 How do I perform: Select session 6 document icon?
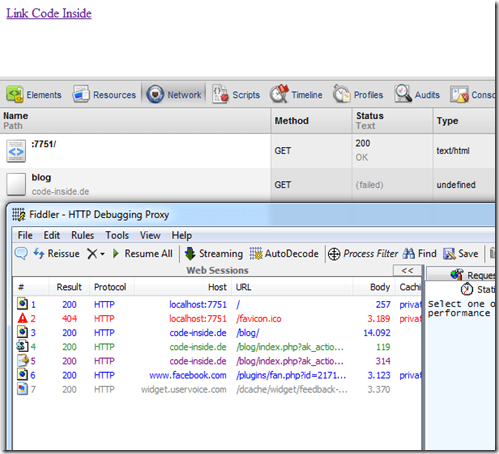coord(22,374)
